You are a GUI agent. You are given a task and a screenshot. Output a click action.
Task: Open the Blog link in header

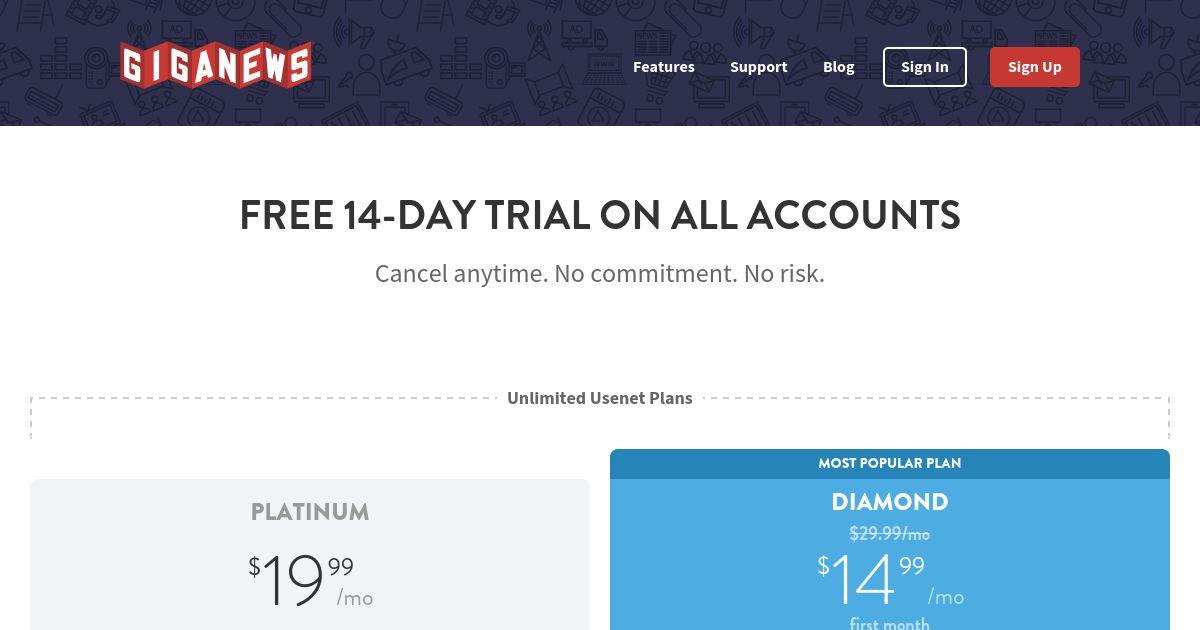click(838, 67)
